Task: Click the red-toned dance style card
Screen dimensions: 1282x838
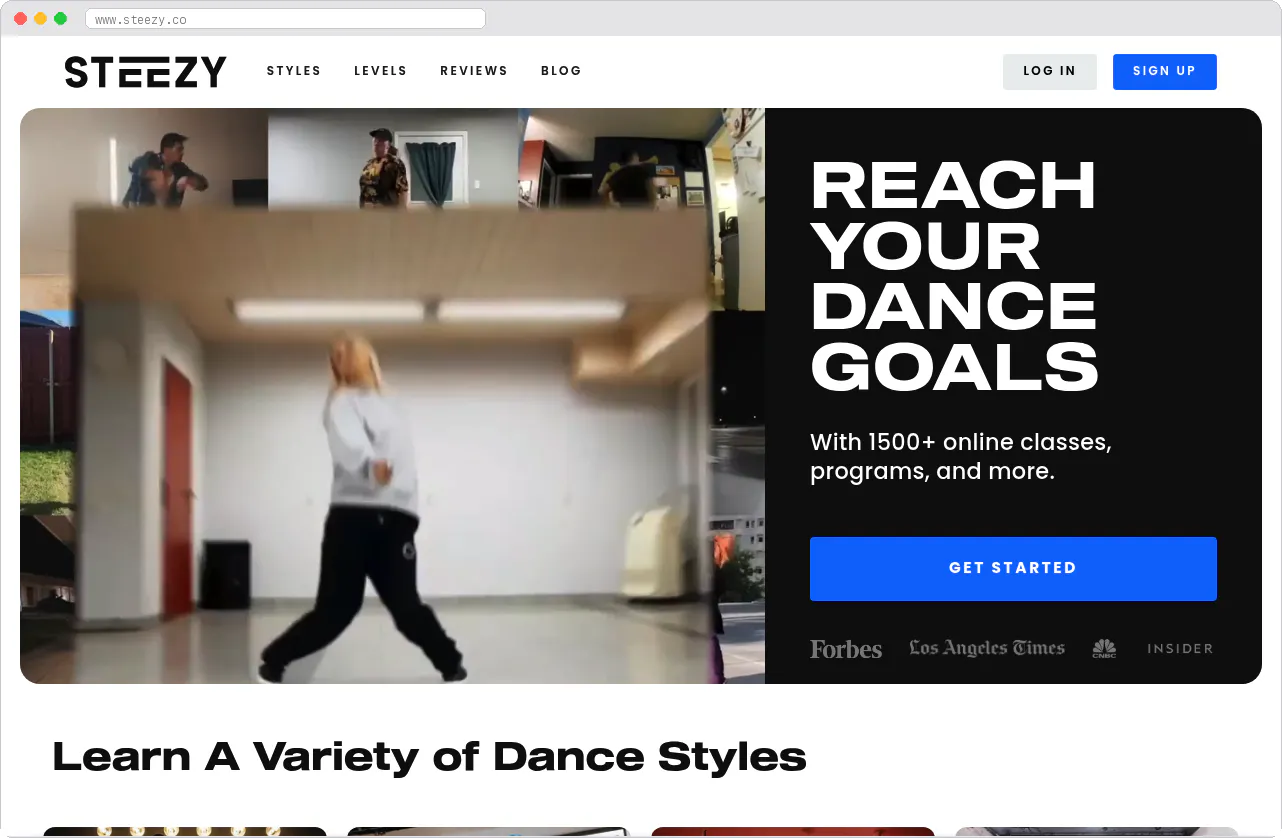Action: tap(792, 832)
